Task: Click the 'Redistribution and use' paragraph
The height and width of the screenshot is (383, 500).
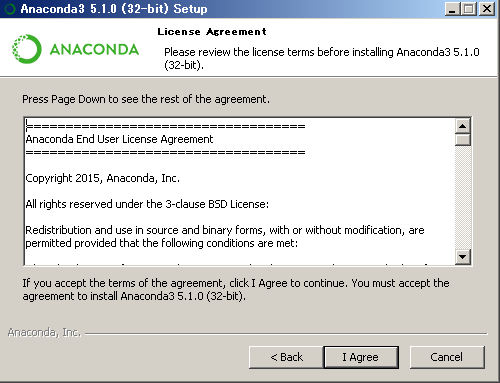Action: pyautogui.click(x=225, y=237)
